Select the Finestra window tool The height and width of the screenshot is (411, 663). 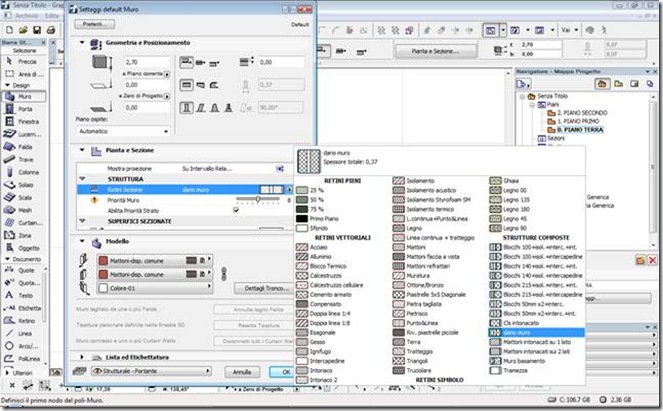[x=23, y=122]
